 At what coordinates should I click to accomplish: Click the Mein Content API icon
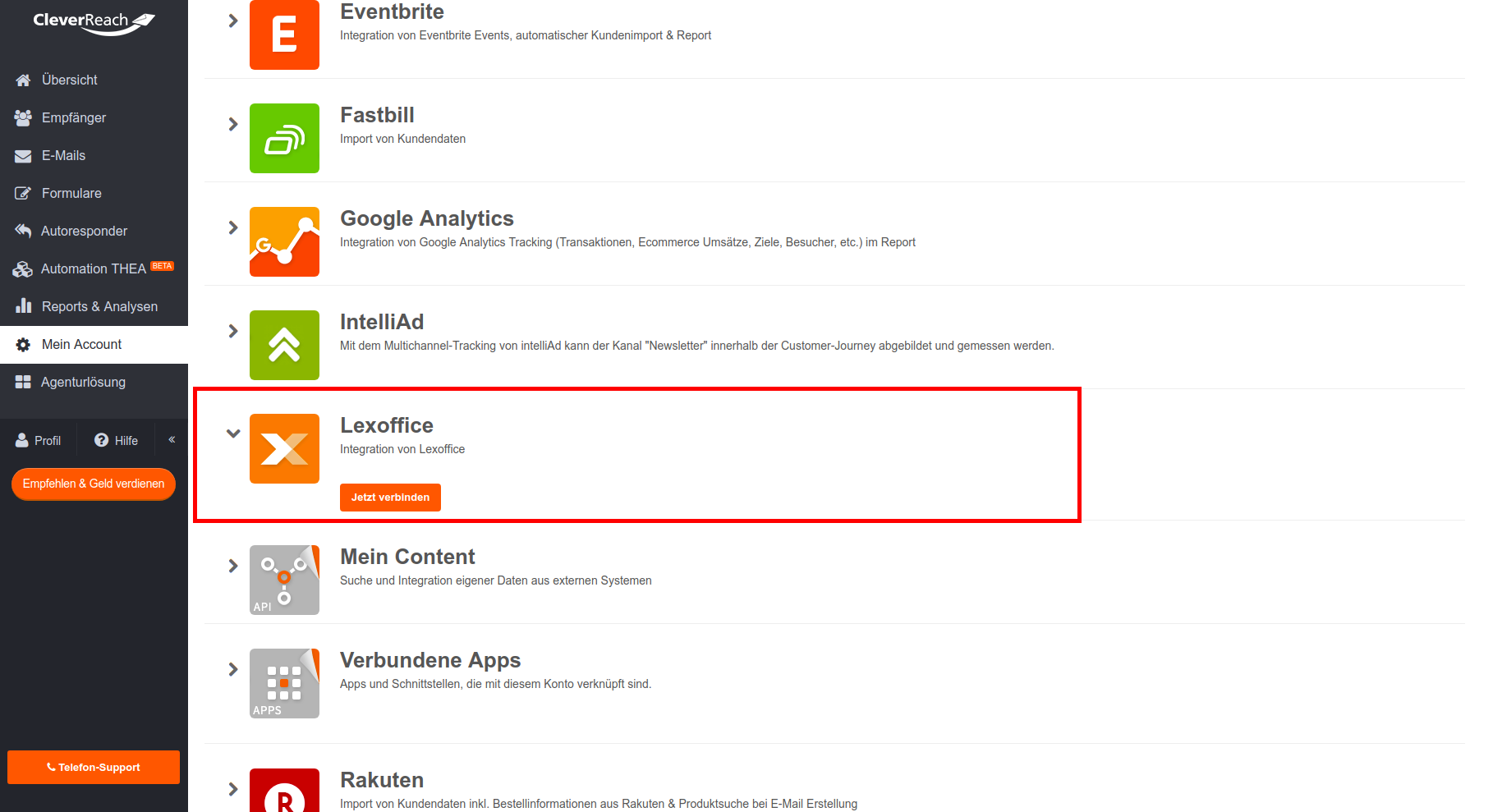click(284, 580)
